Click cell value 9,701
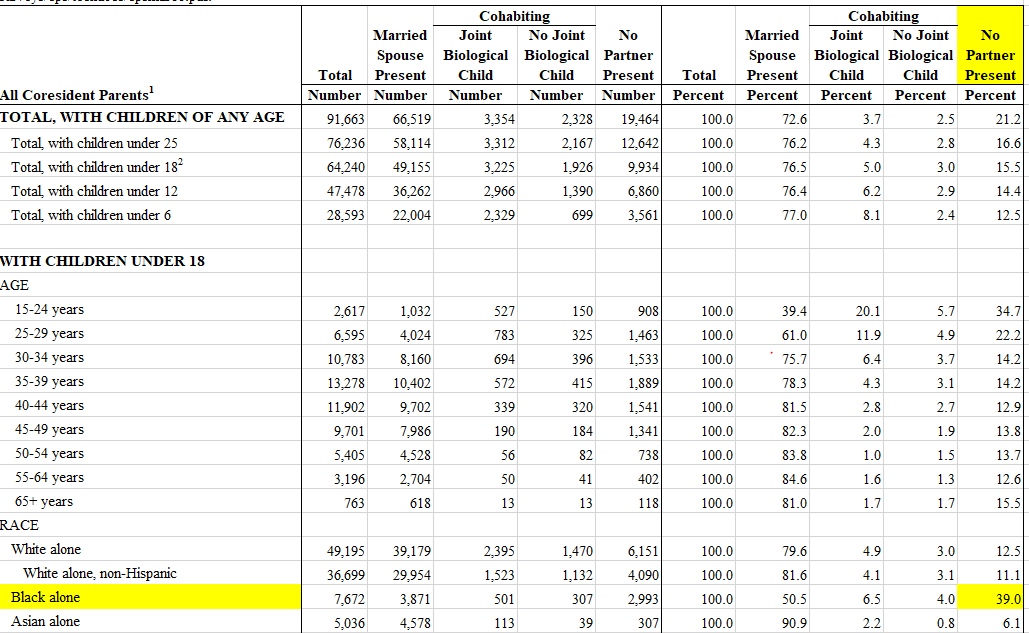Viewport: 1029px width, 633px height. pyautogui.click(x=348, y=431)
